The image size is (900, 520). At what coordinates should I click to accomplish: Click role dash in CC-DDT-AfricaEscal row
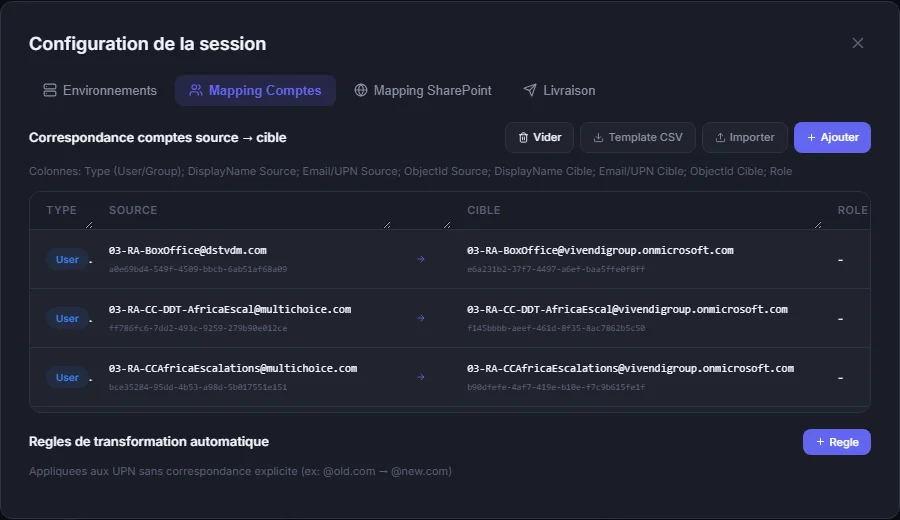click(840, 319)
